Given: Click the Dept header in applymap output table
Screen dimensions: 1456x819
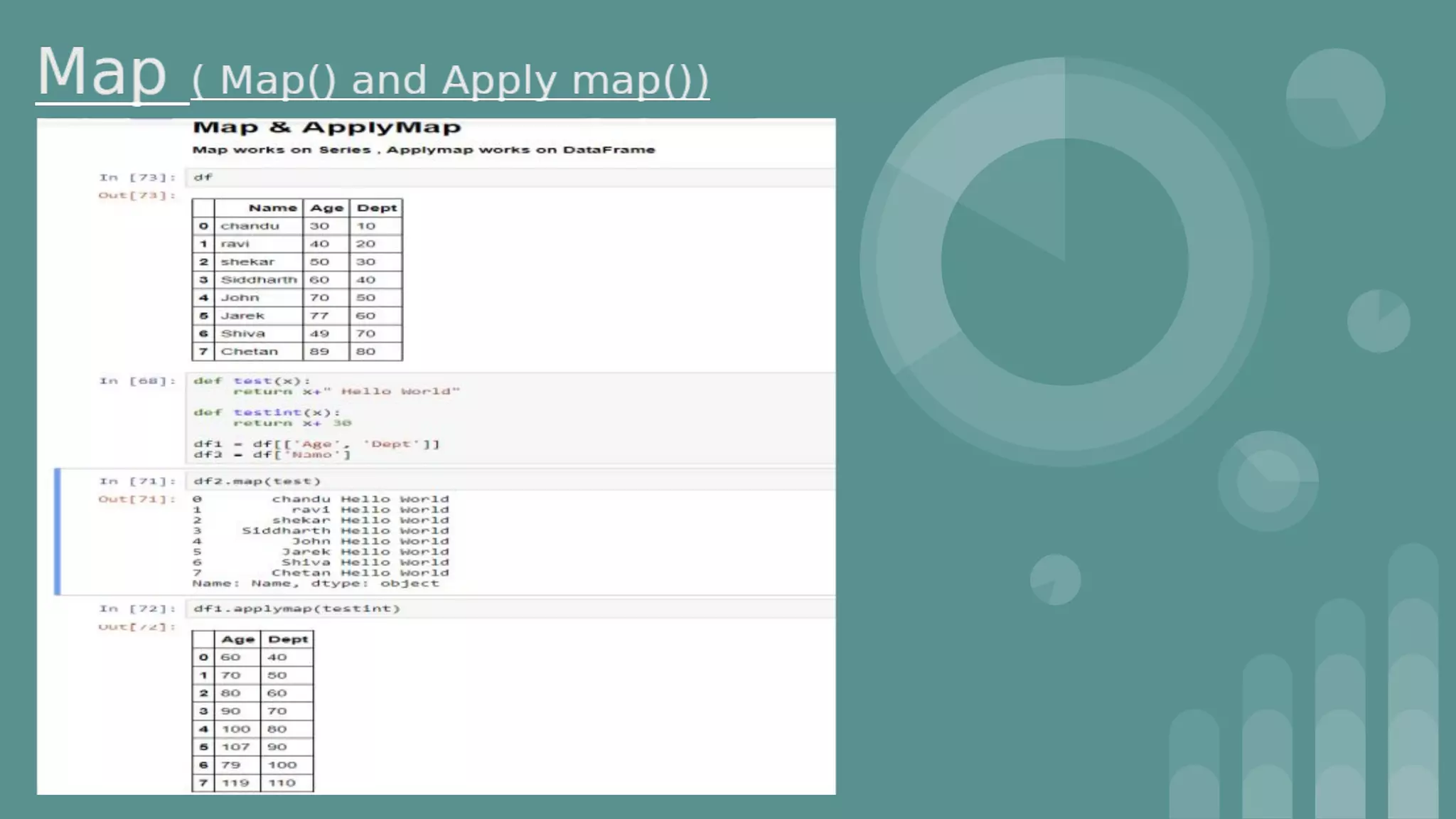Looking at the screenshot, I should (288, 639).
